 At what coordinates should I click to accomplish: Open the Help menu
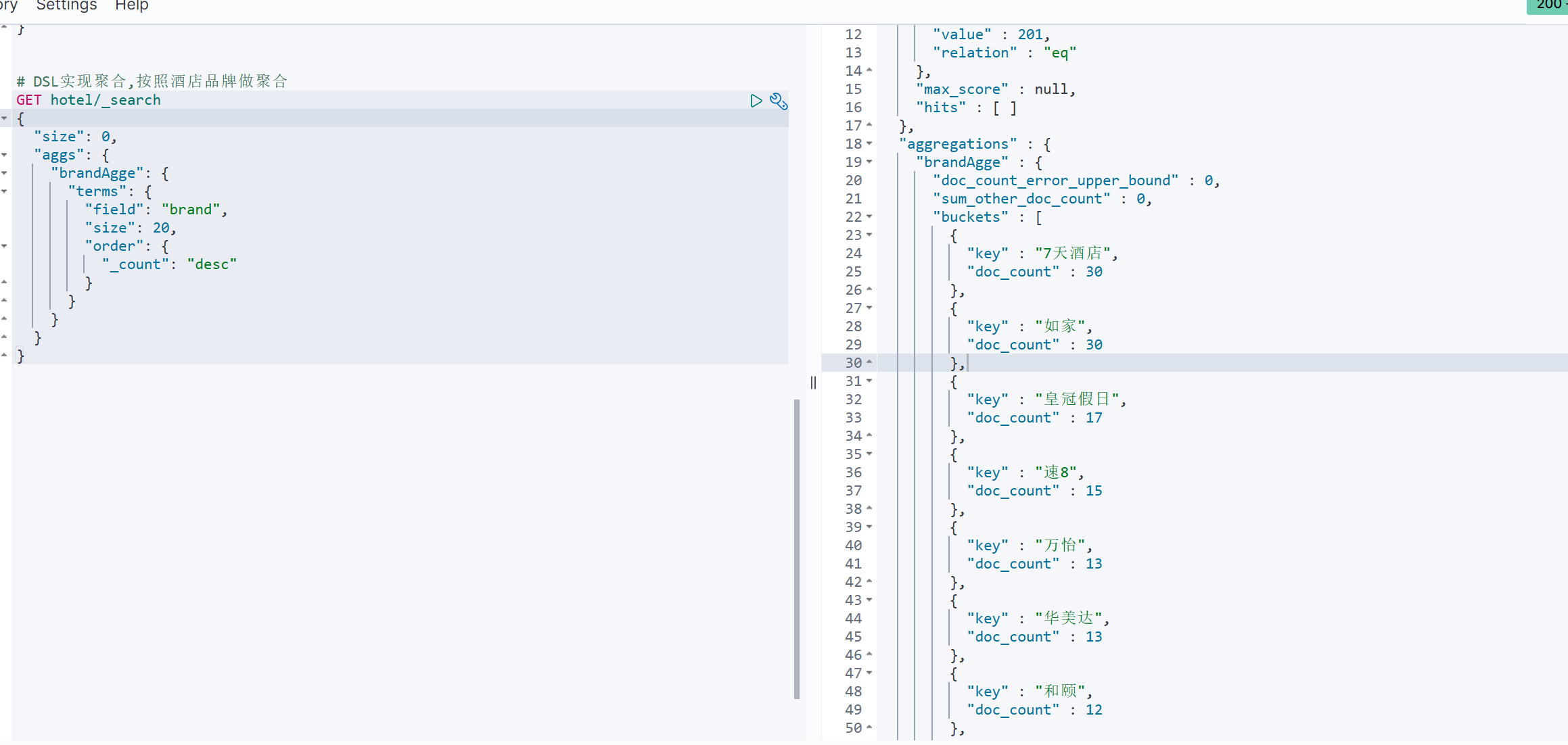click(x=132, y=5)
